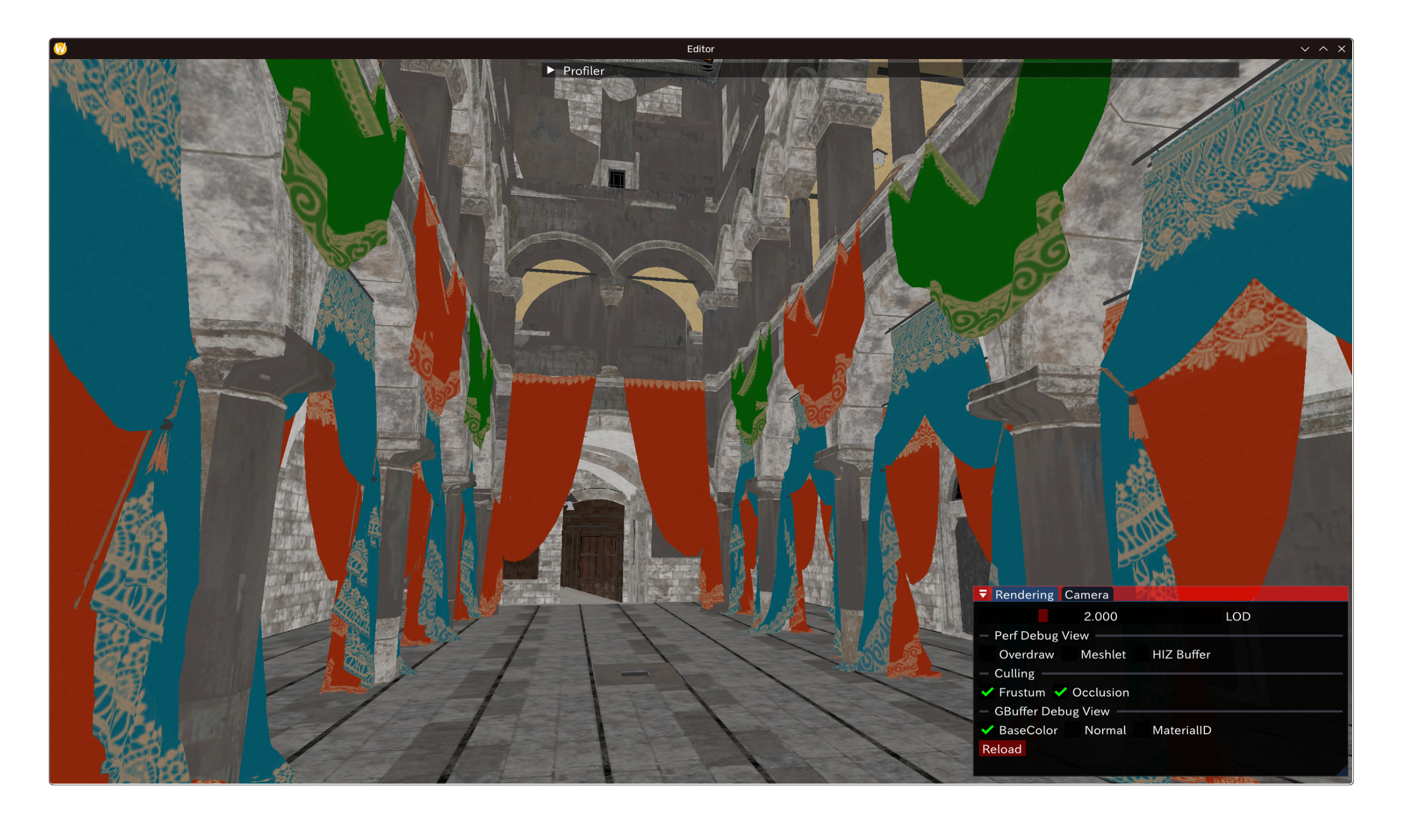Image resolution: width=1402 pixels, height=840 pixels.
Task: Open the docking menu triangle on the Rendering panel
Action: pos(983,594)
